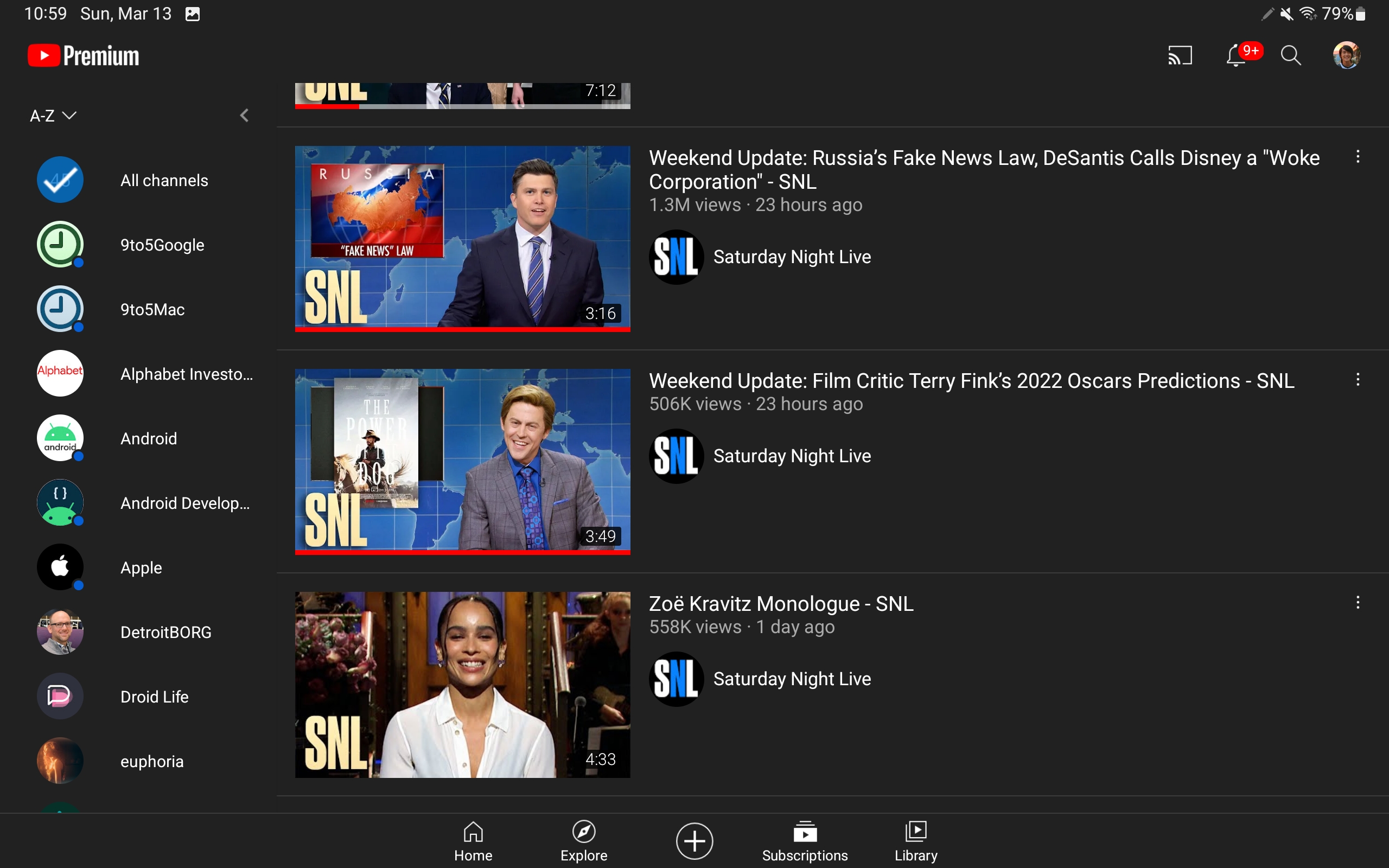Collapse the left sidebar panel arrow

pos(244,116)
